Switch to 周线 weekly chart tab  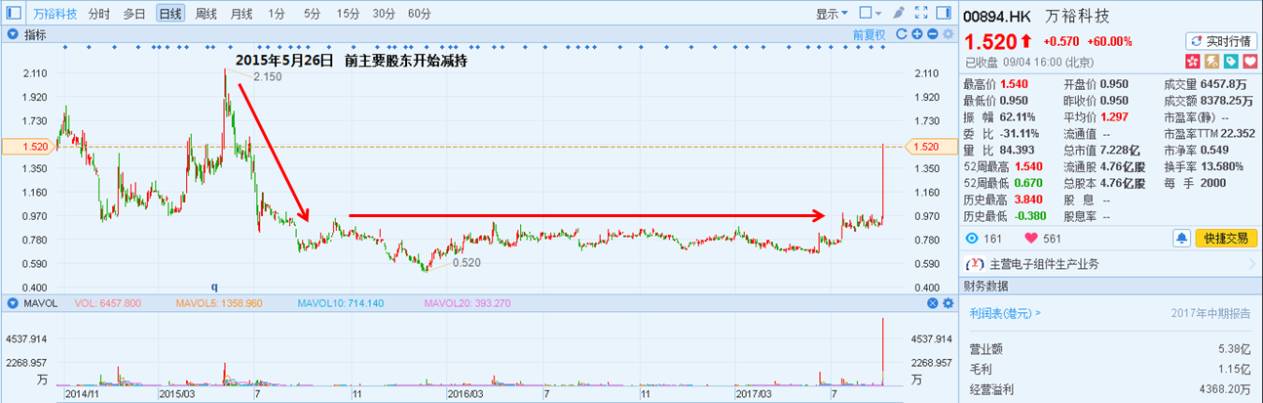tap(206, 14)
